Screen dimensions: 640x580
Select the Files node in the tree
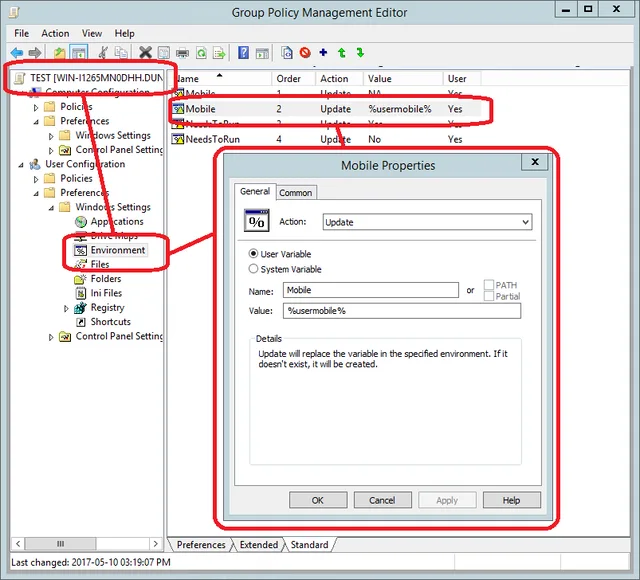(100, 264)
